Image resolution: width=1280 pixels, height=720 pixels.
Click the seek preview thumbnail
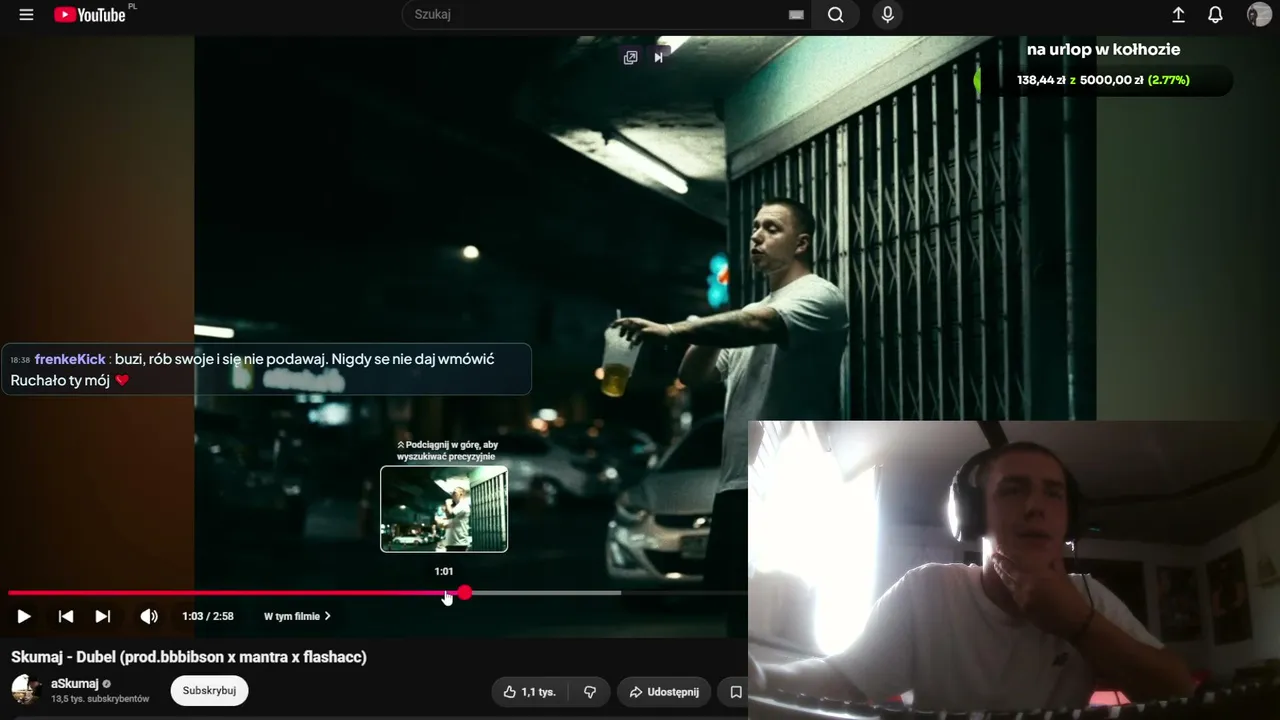point(444,509)
